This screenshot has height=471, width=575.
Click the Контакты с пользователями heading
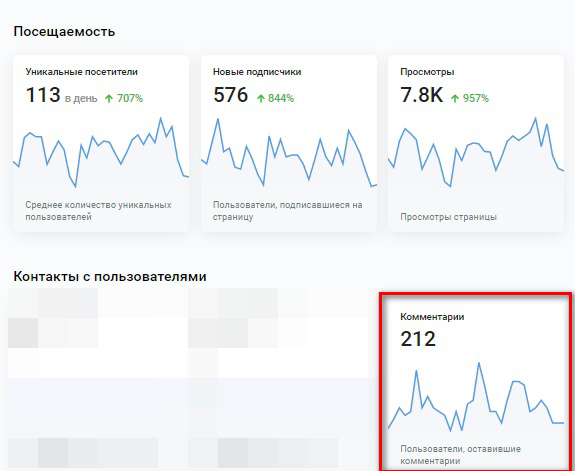coord(110,276)
